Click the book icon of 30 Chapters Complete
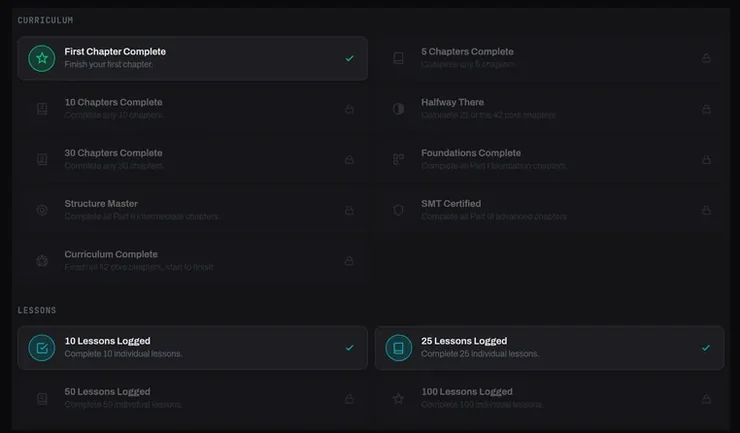This screenshot has width=740, height=433. 42,160
